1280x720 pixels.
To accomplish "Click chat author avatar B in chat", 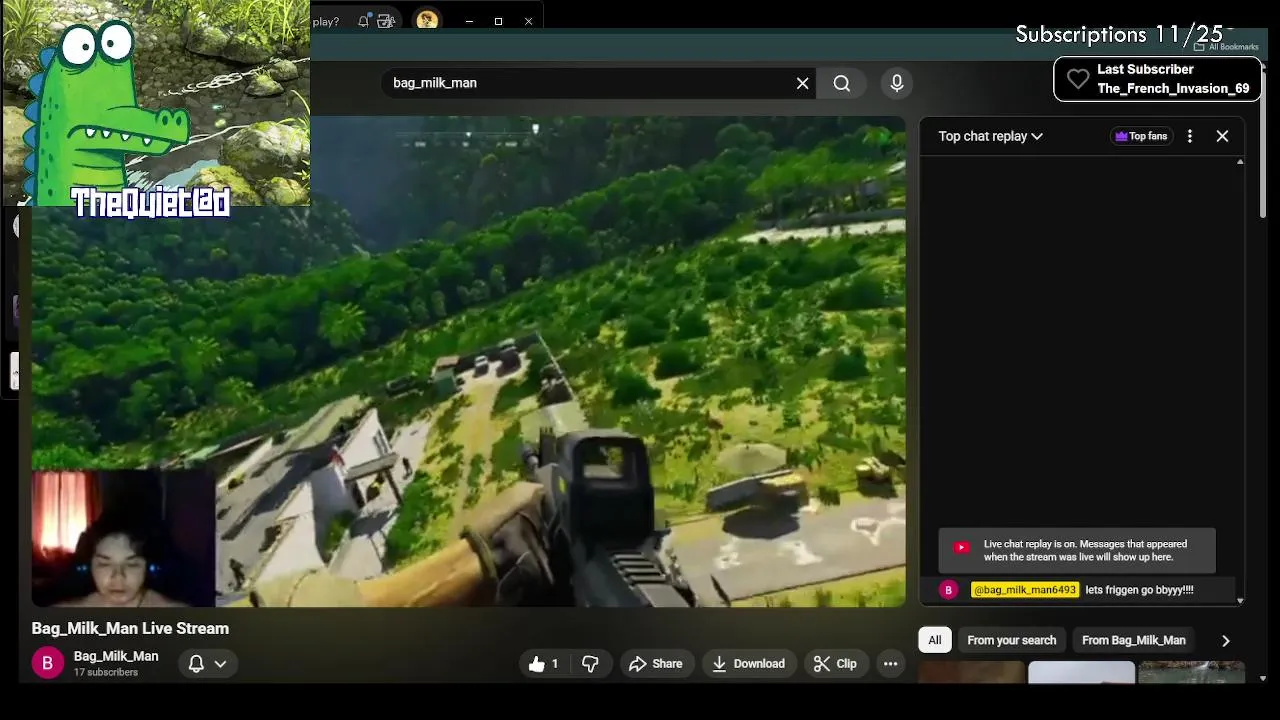I will 949,590.
